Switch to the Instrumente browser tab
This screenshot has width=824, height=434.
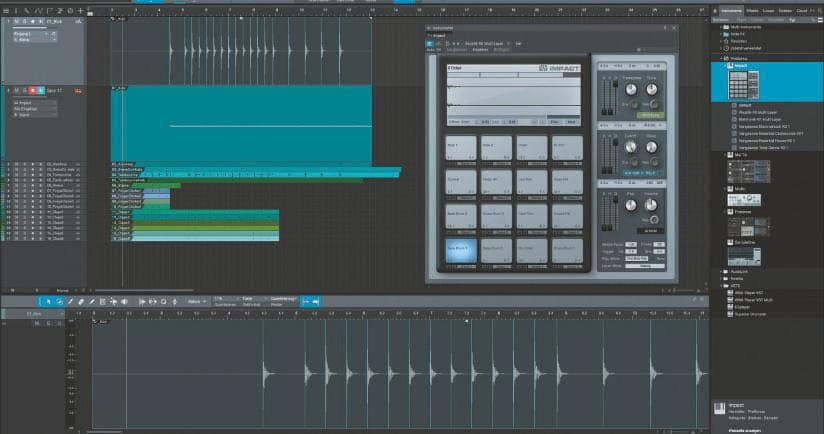[x=732, y=11]
